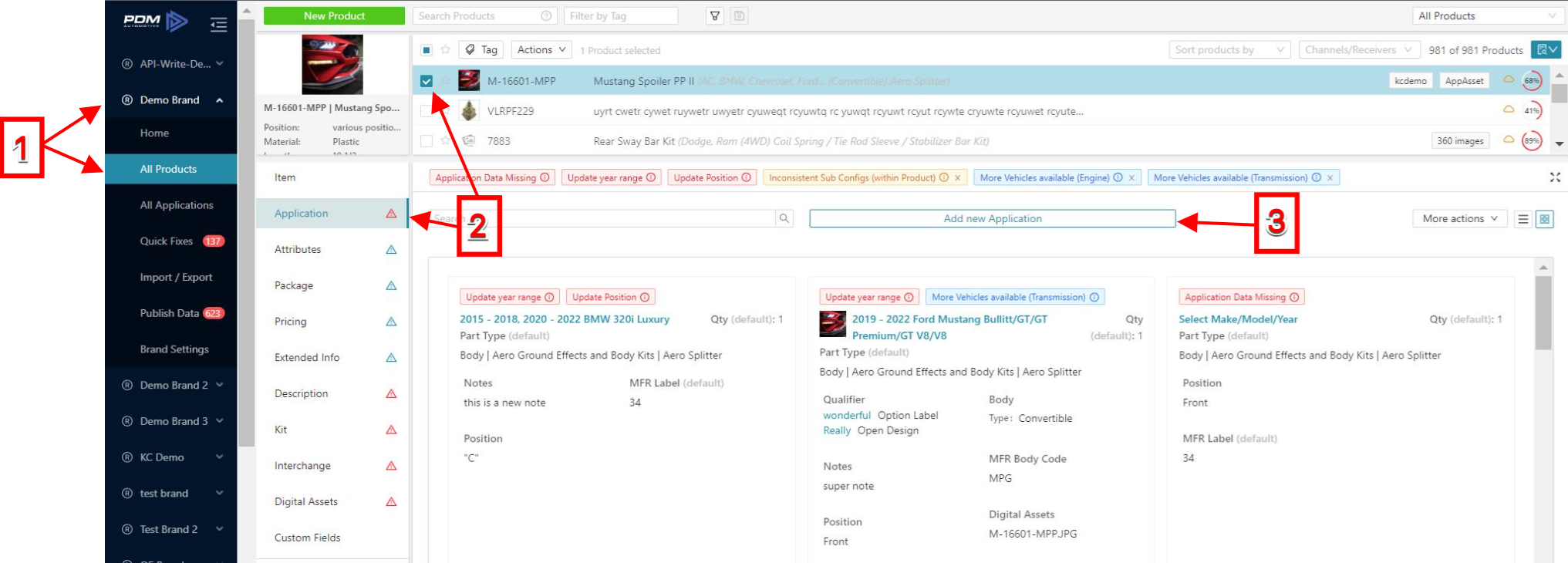Screen dimensions: 1568x563
Task: Click the 89% completeness circle on 7883 row
Action: click(x=1532, y=140)
